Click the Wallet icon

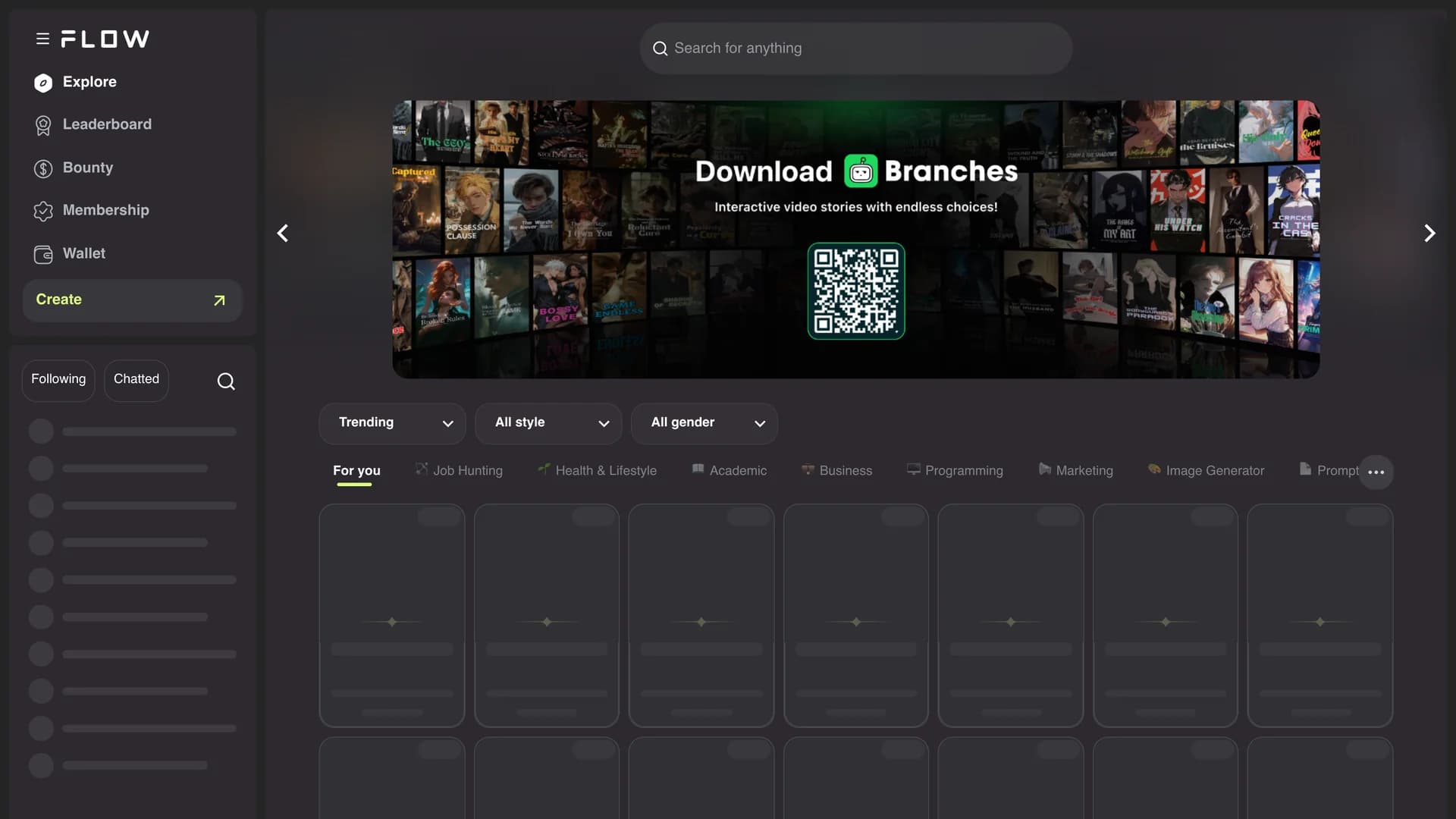click(43, 254)
